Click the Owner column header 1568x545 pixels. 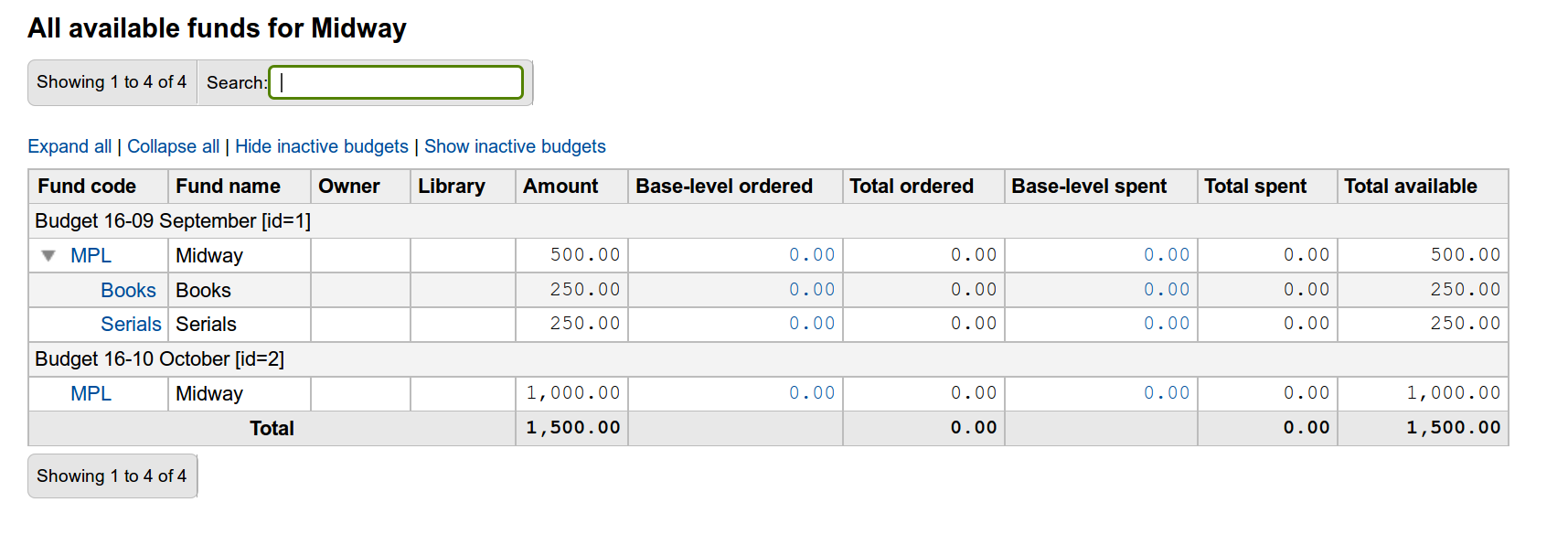(348, 187)
